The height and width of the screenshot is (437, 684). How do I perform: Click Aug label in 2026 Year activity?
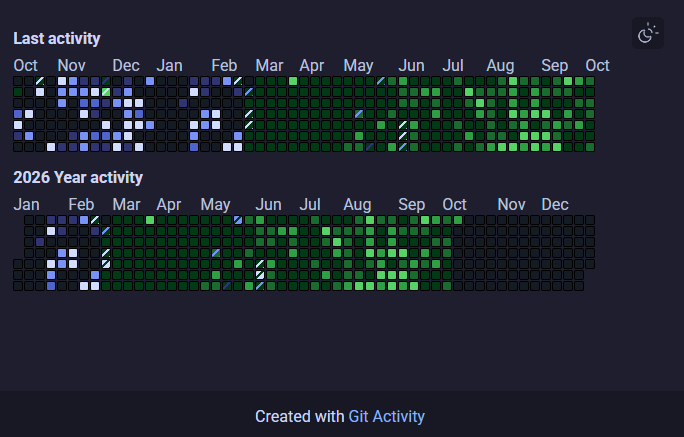click(357, 205)
